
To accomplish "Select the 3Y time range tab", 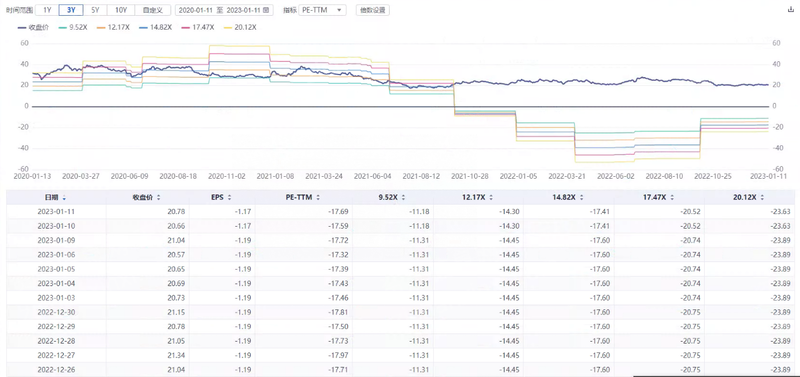I will click(x=71, y=10).
